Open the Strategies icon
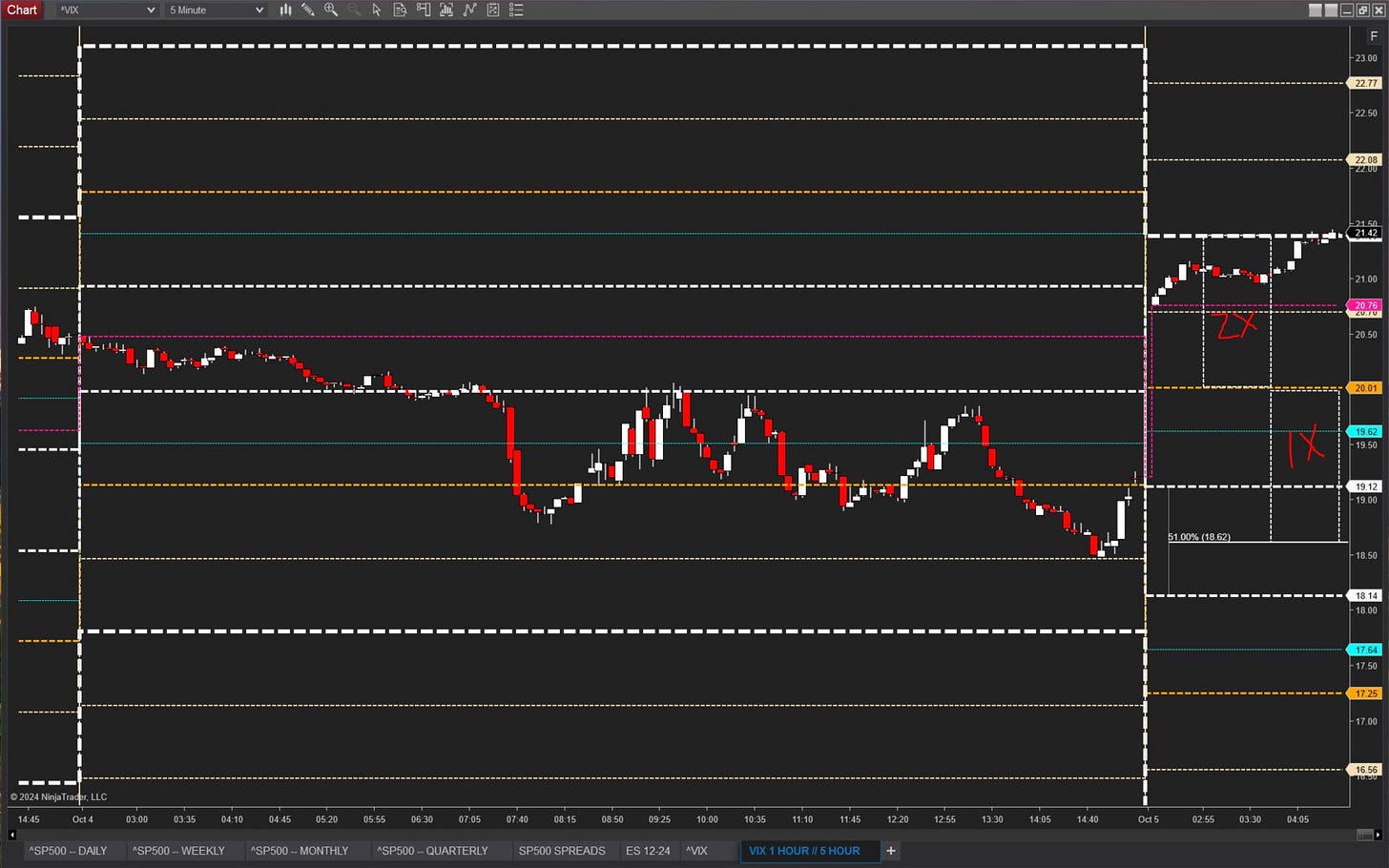Screen dimensions: 1389x868 (x=469, y=10)
